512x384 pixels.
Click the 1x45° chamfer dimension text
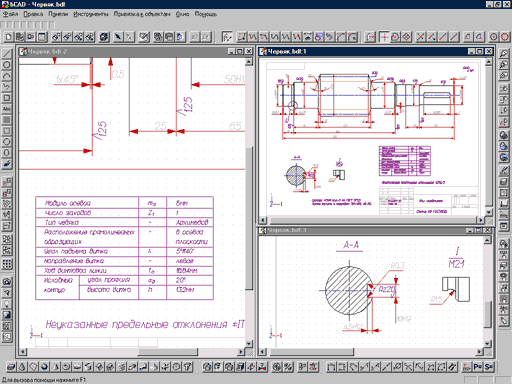coord(67,79)
